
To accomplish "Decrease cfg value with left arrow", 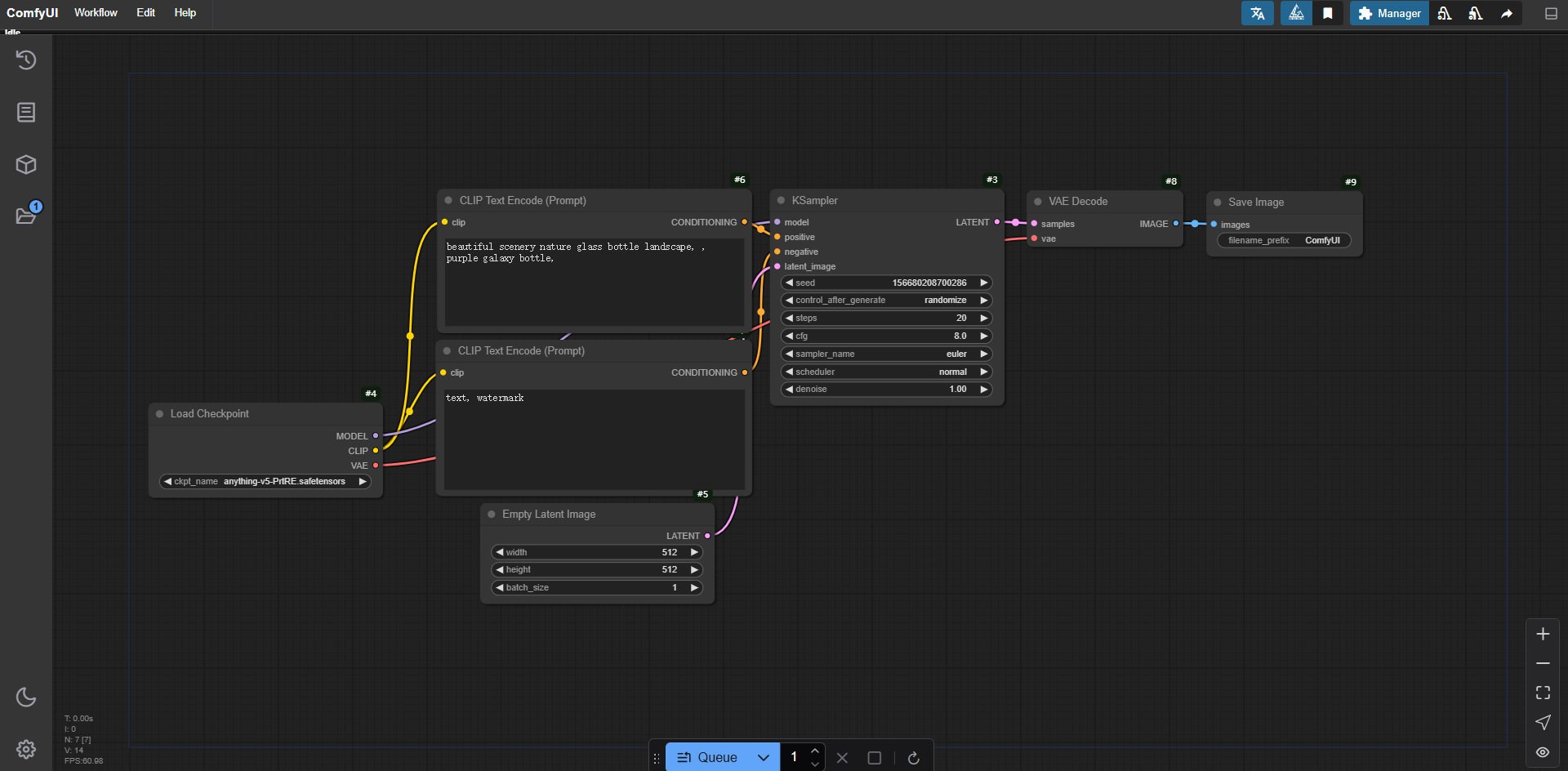I will (x=789, y=336).
